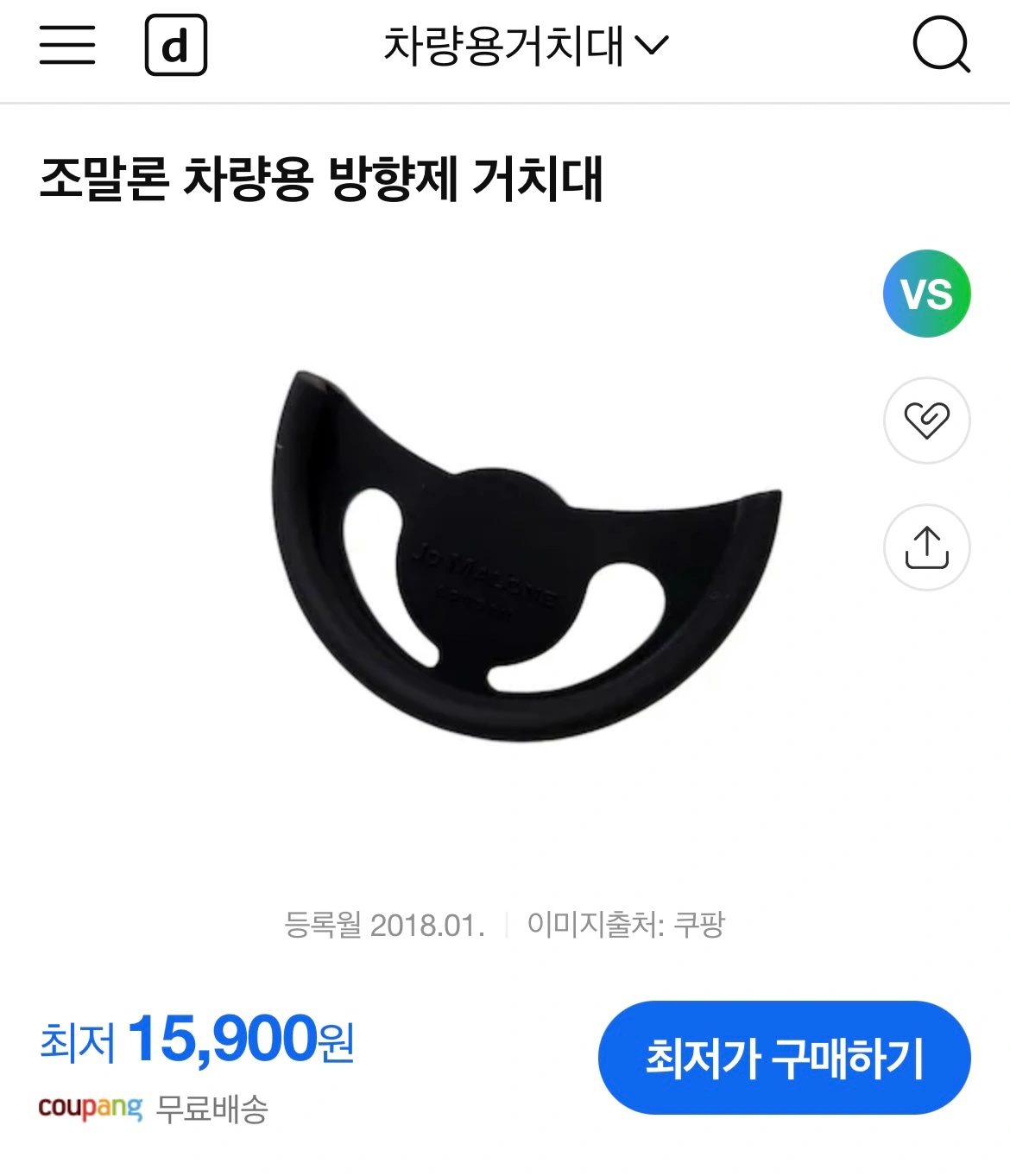Tap the 15,900원 price

[240, 1039]
